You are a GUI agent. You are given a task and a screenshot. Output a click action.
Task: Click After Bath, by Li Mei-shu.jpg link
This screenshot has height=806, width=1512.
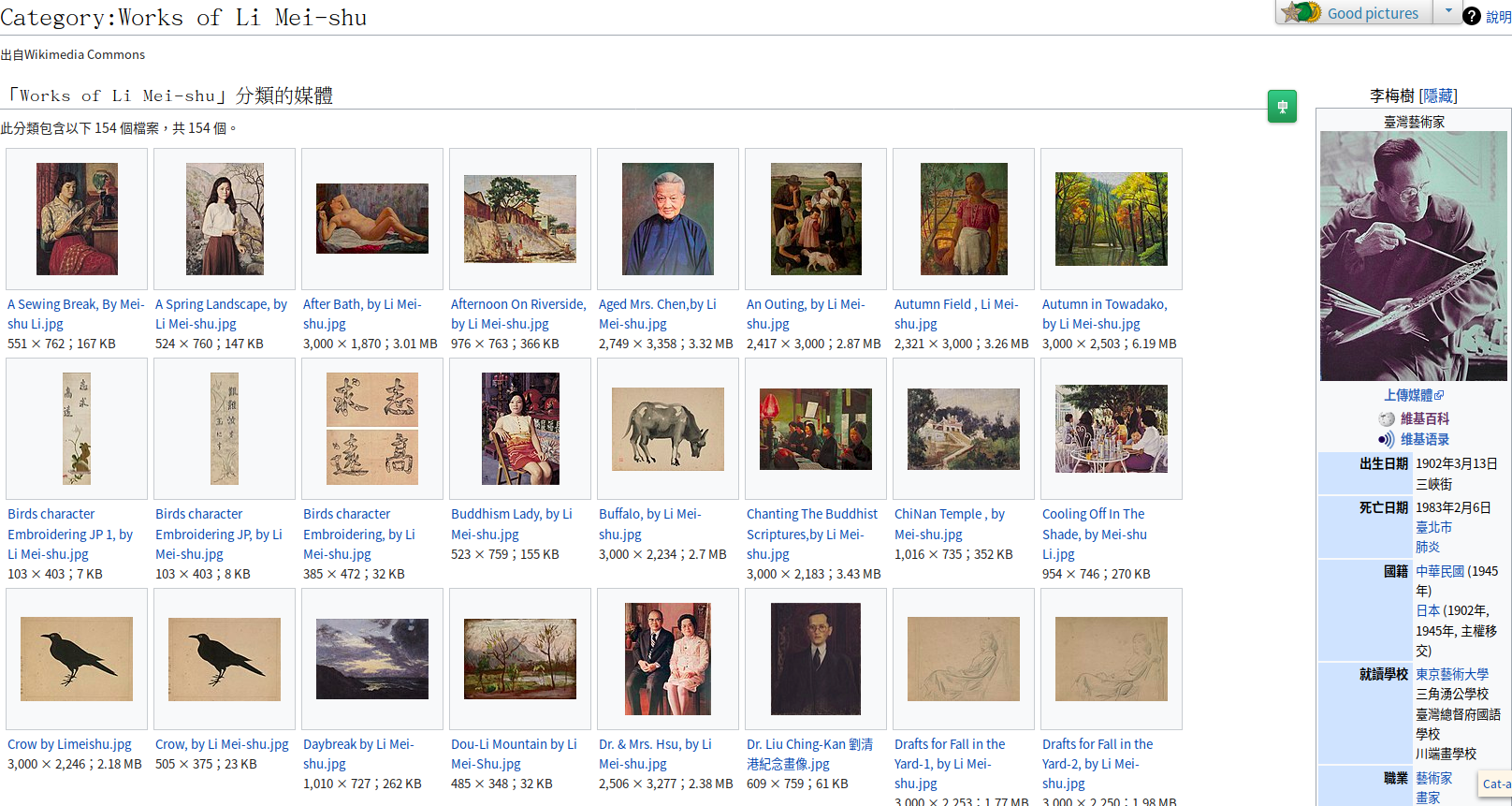click(x=362, y=314)
